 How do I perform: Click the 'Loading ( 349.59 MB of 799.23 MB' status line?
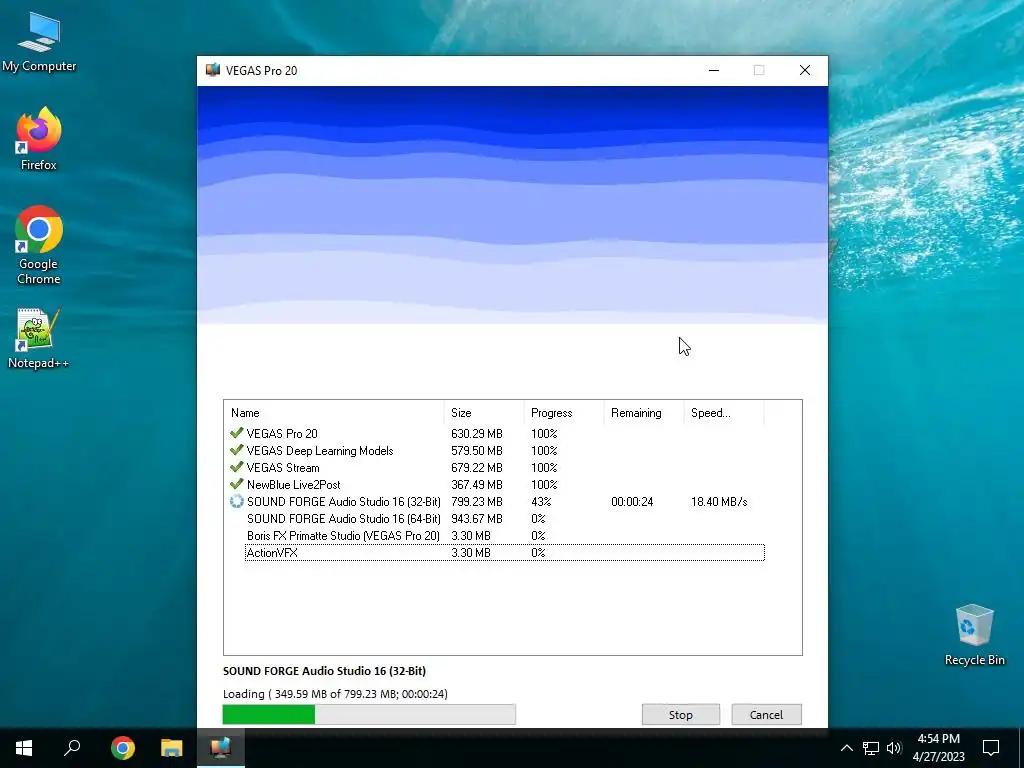(335, 694)
